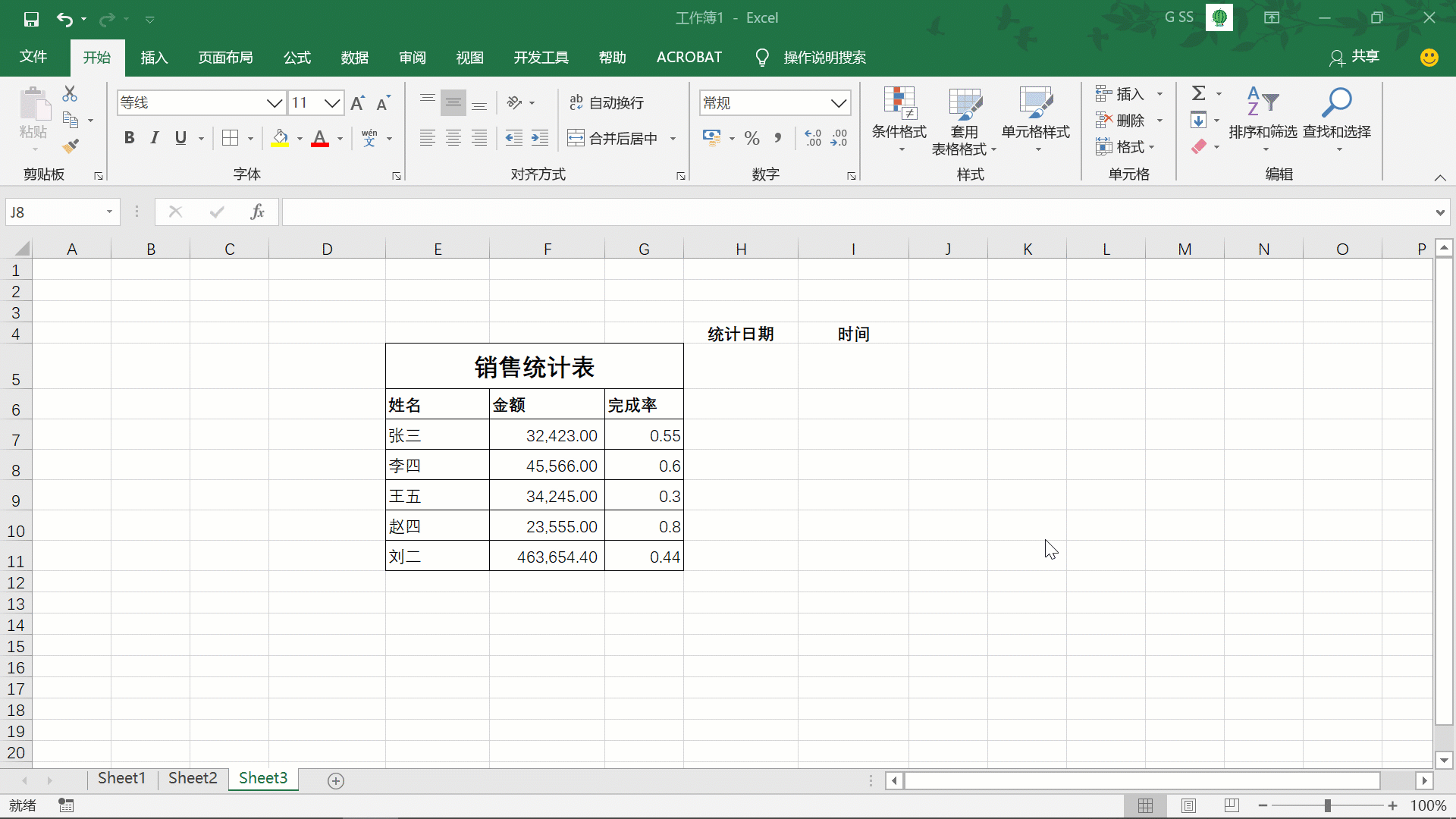Open the font name dropdown

[x=273, y=102]
